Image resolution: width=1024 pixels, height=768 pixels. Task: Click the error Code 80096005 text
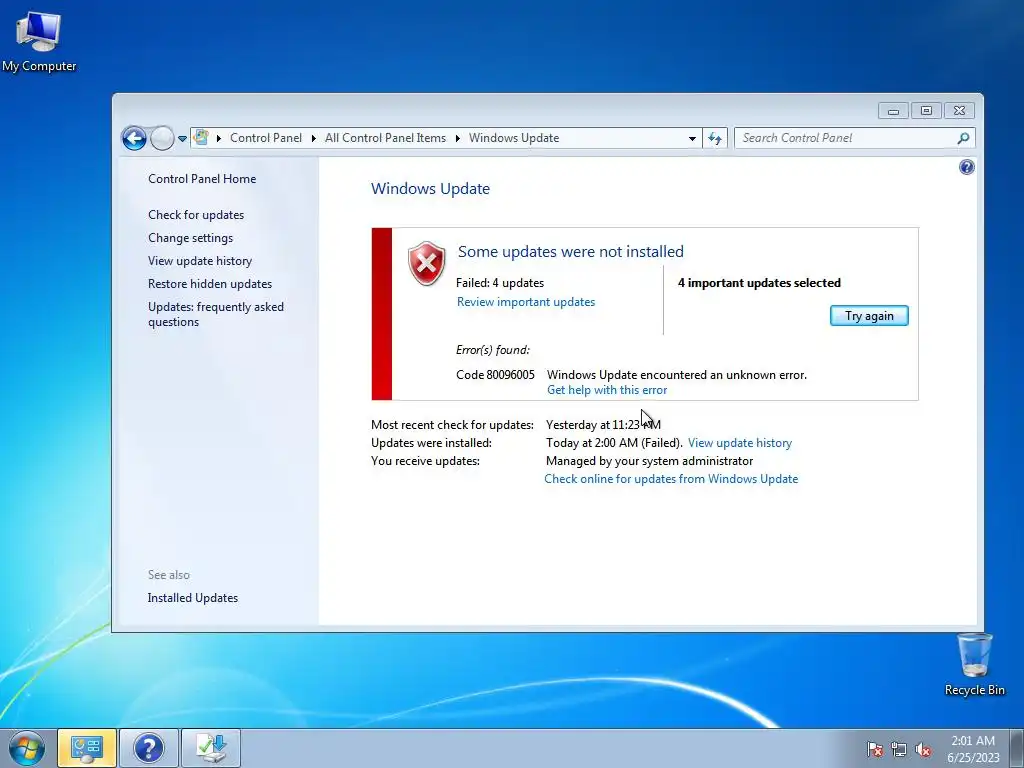point(495,375)
